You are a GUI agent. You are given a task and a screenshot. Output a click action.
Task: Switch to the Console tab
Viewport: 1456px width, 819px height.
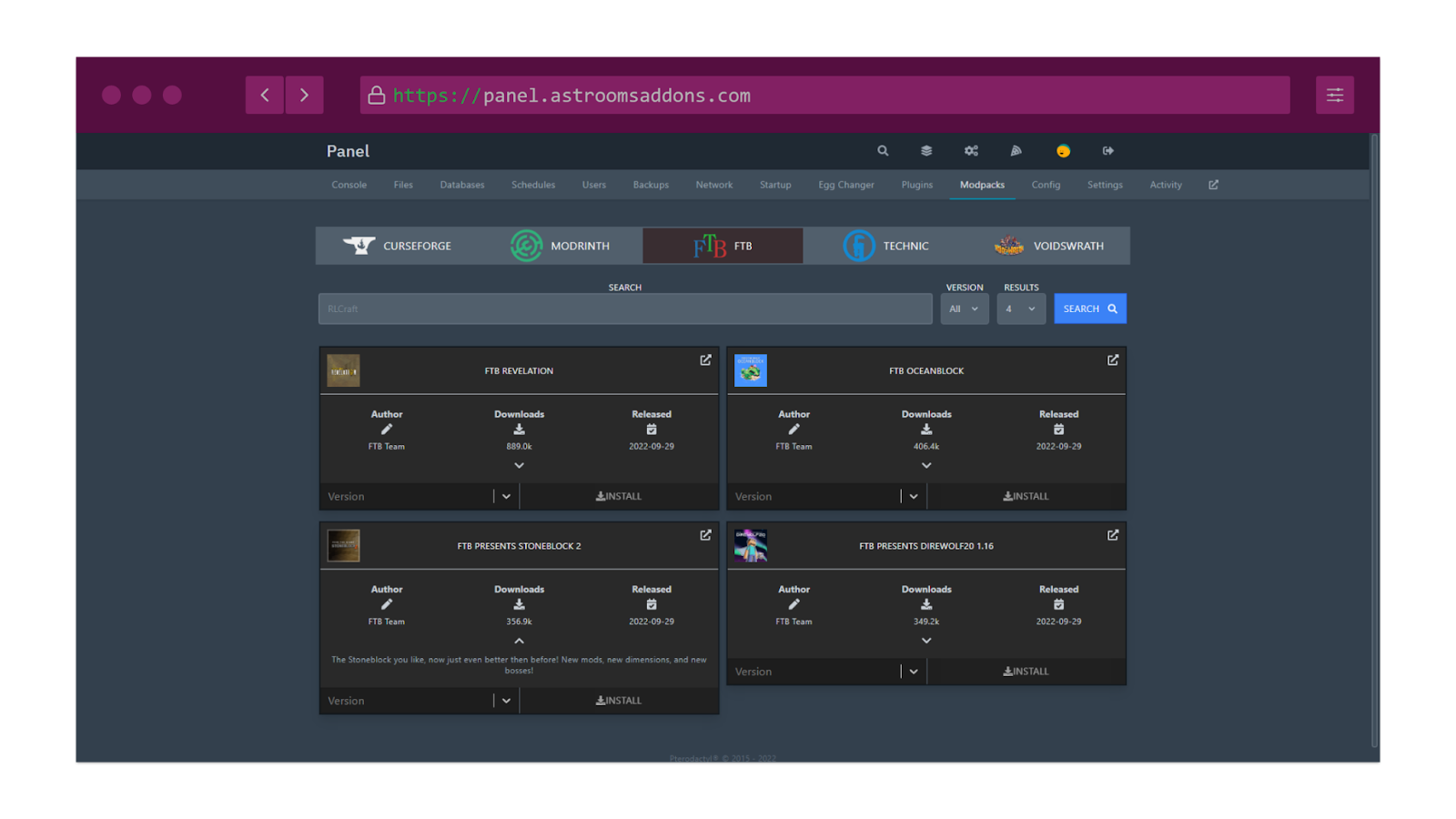click(x=349, y=185)
